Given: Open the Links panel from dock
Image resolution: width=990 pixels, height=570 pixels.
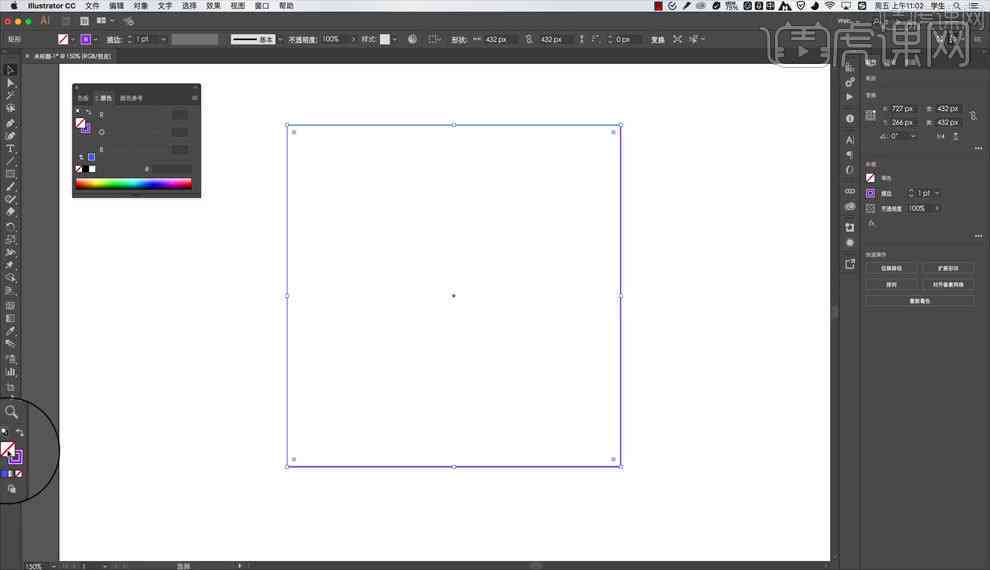Looking at the screenshot, I should [x=850, y=191].
